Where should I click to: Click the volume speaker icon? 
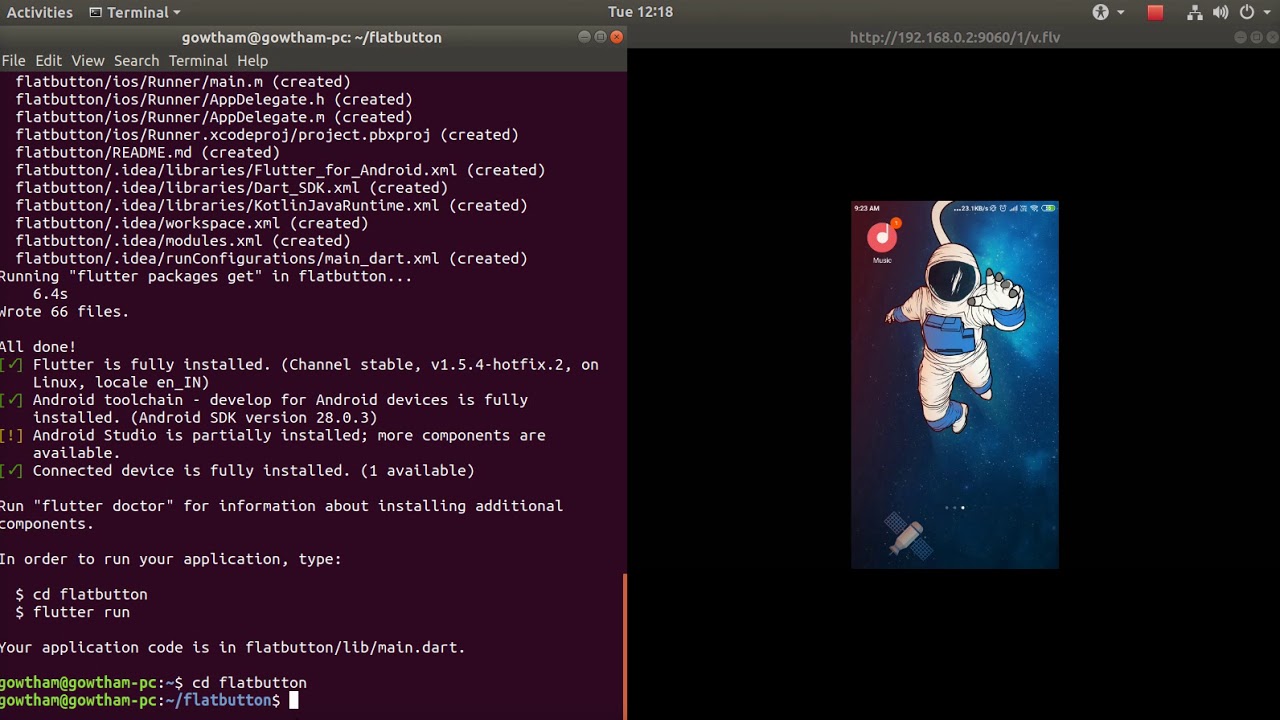point(1220,12)
